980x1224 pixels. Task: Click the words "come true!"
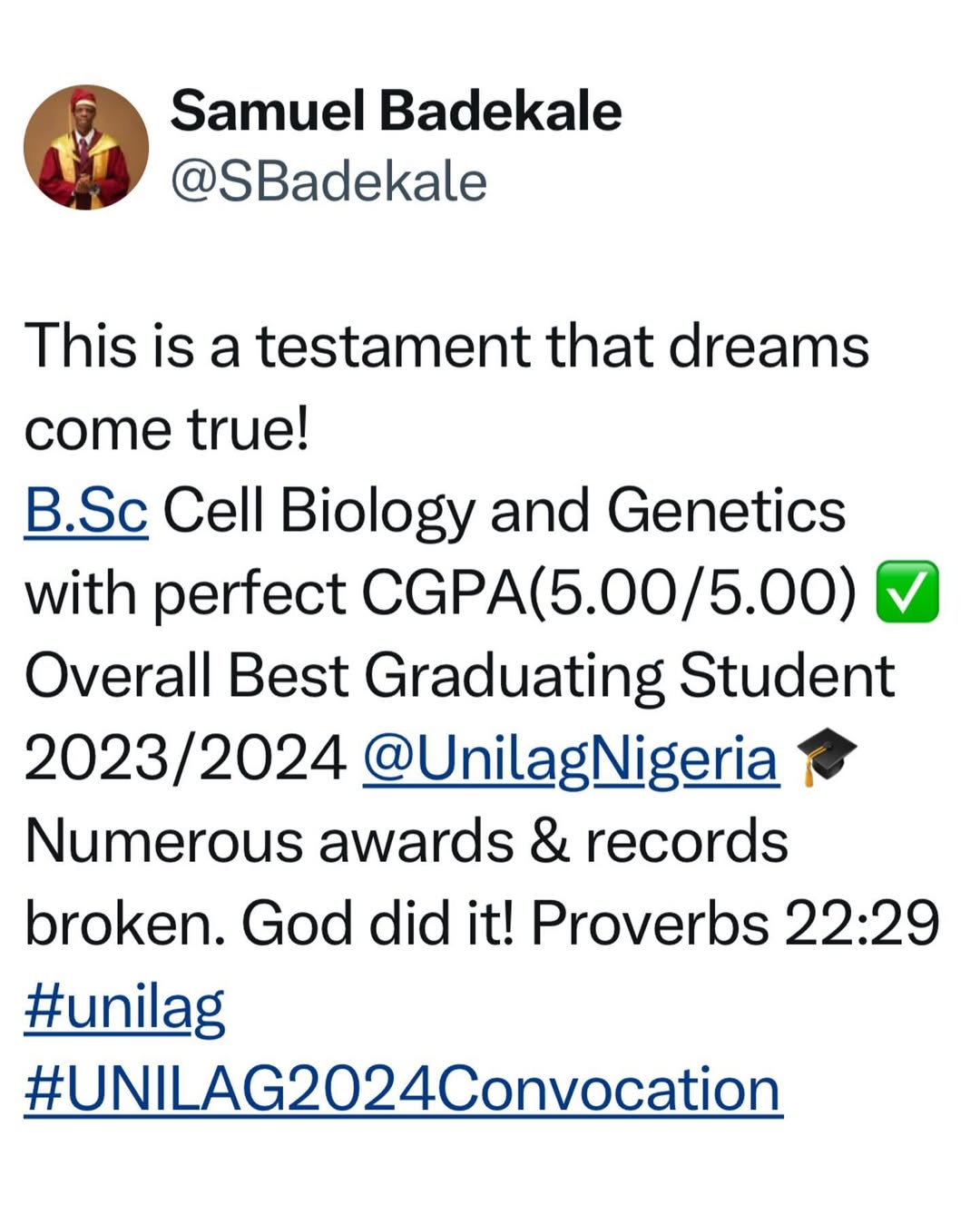point(167,429)
